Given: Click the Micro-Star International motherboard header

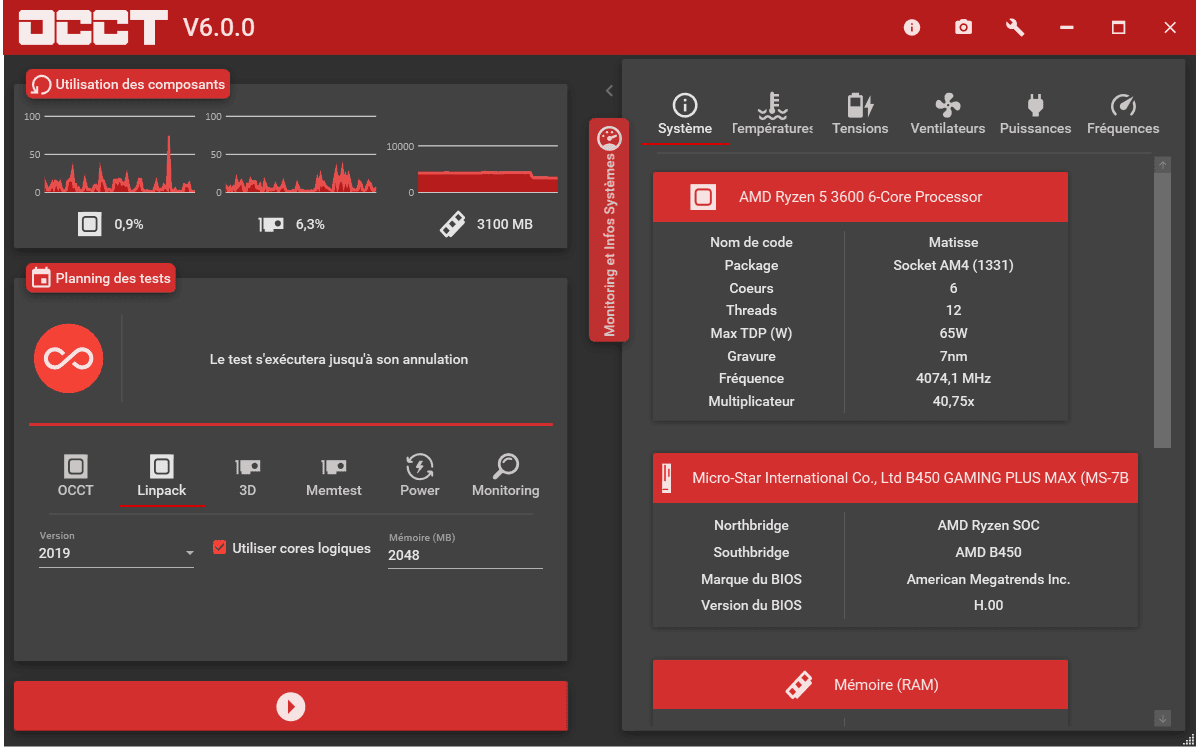Looking at the screenshot, I should (895, 478).
